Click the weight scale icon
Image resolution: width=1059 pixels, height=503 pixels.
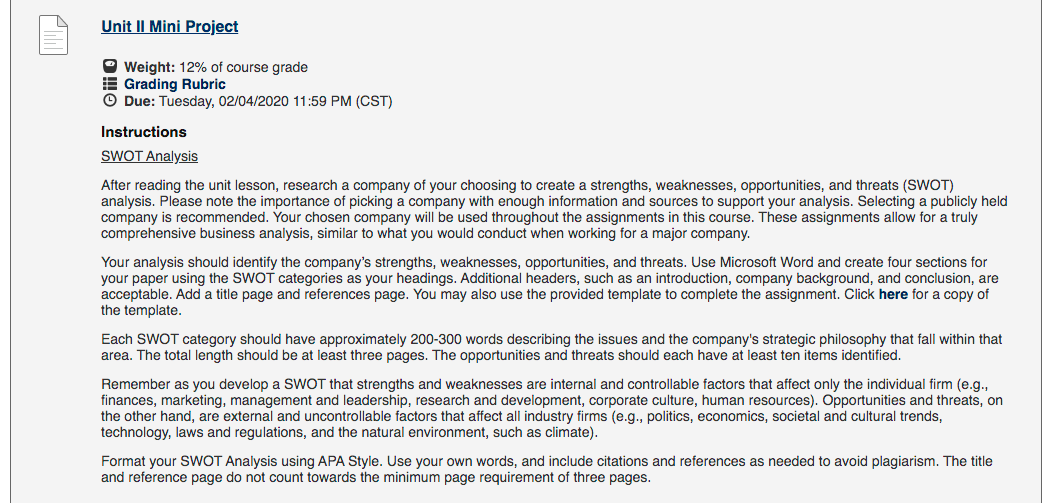(109, 66)
